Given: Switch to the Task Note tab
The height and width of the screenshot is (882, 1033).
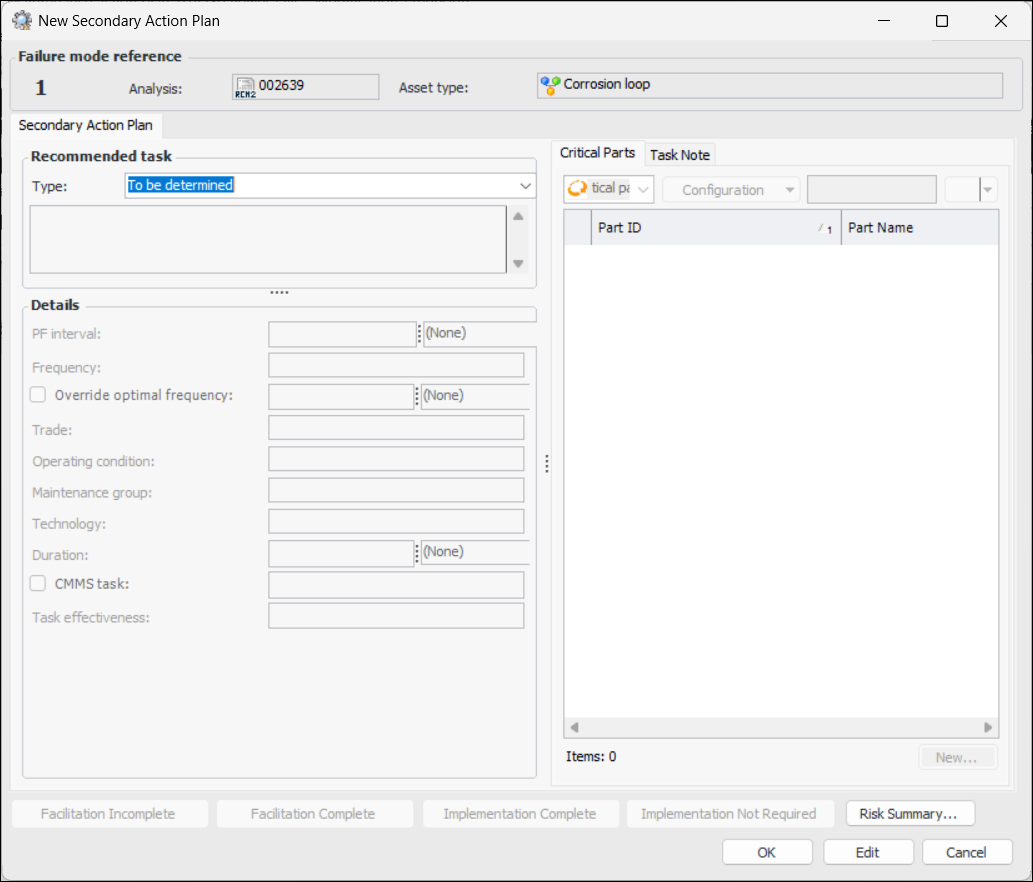Looking at the screenshot, I should pos(680,155).
